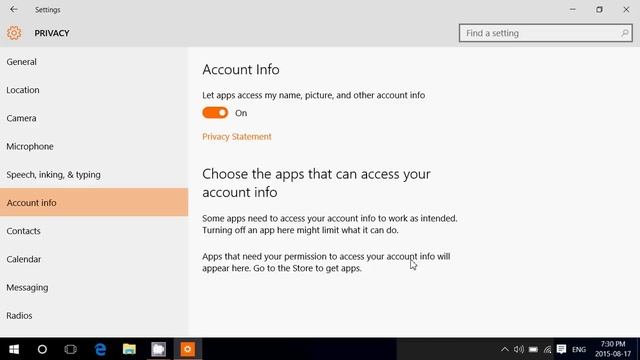This screenshot has height=360, width=640.
Task: Restore down the Settings window
Action: coord(599,9)
